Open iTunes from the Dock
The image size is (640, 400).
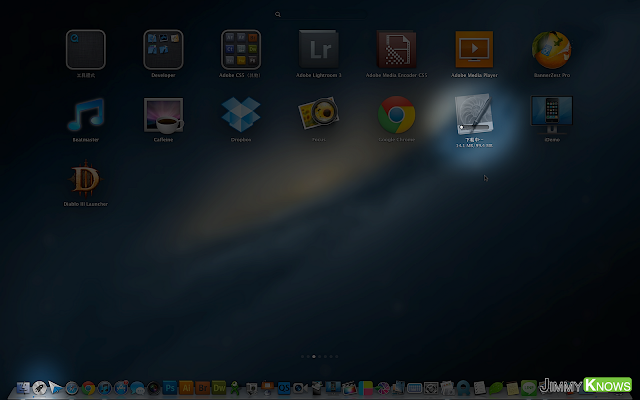[104, 387]
